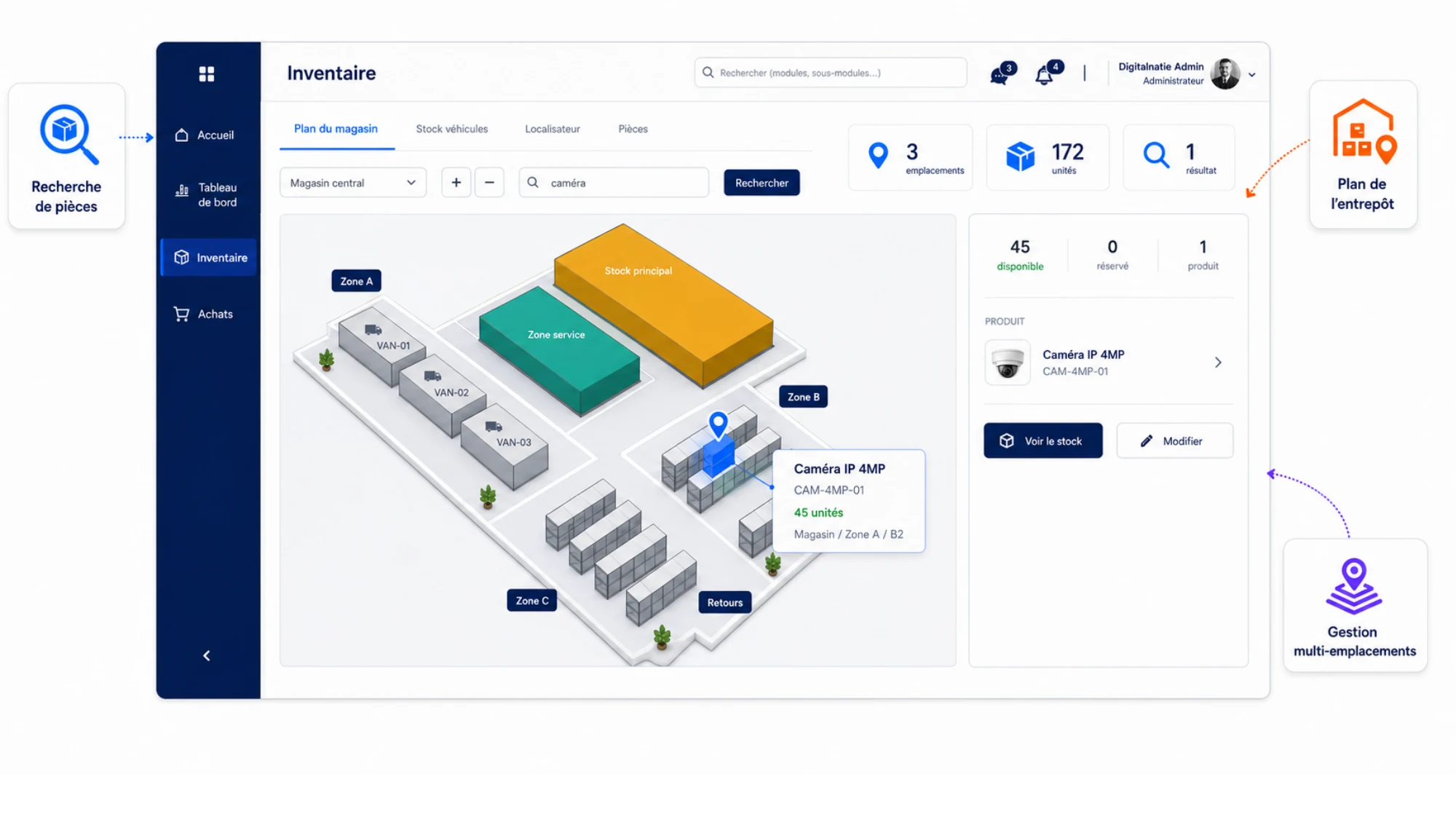Click 45 unités in map tooltip
The height and width of the screenshot is (819, 1456).
click(x=818, y=513)
